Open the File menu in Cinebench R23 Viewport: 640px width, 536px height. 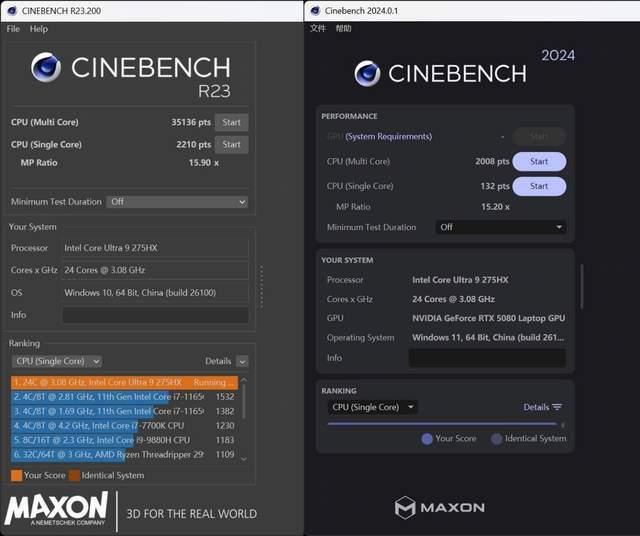[13, 29]
